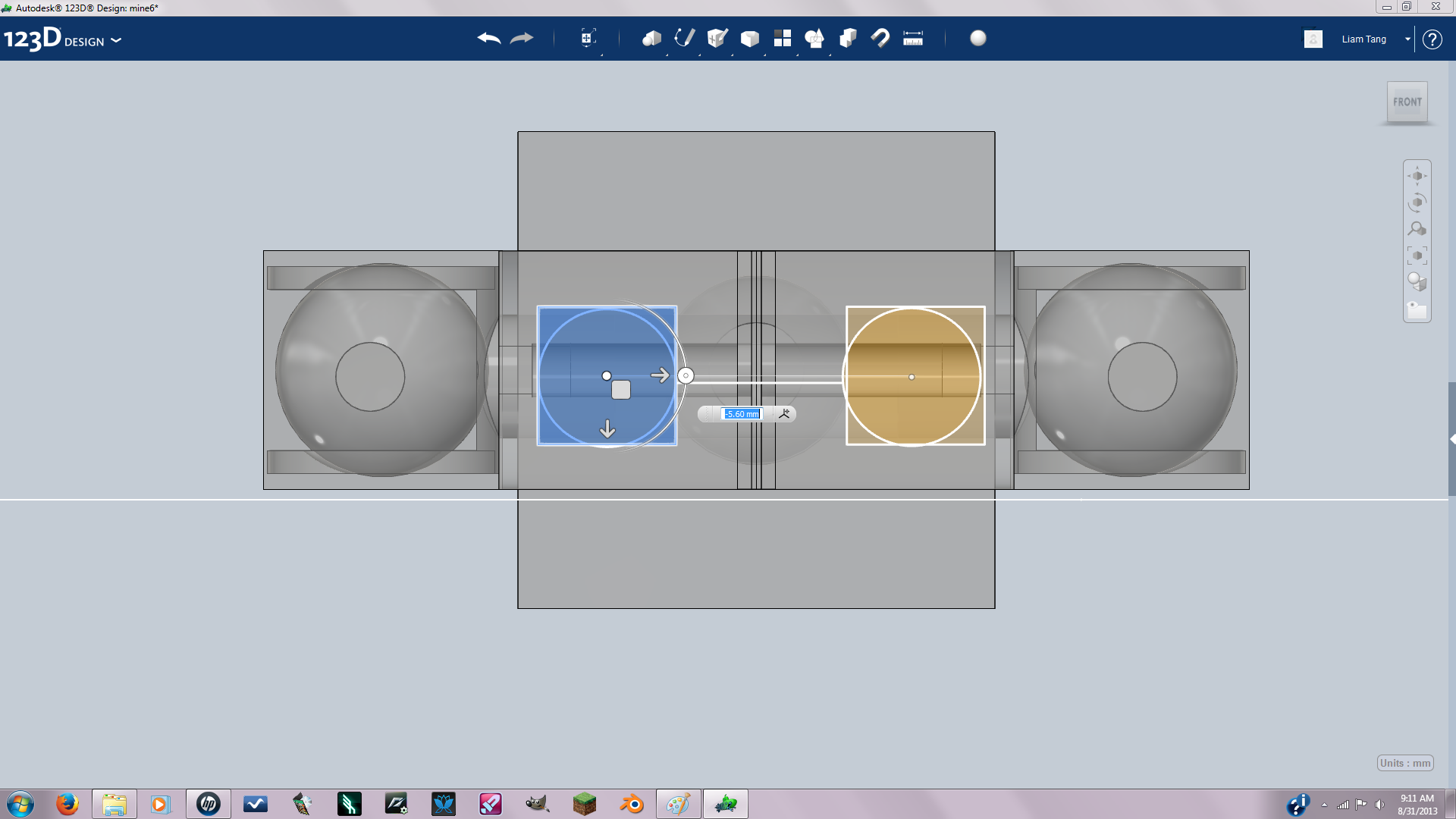Screen dimensions: 1456x819
Task: Click the -5.60 mm distance input field
Action: pos(741,414)
